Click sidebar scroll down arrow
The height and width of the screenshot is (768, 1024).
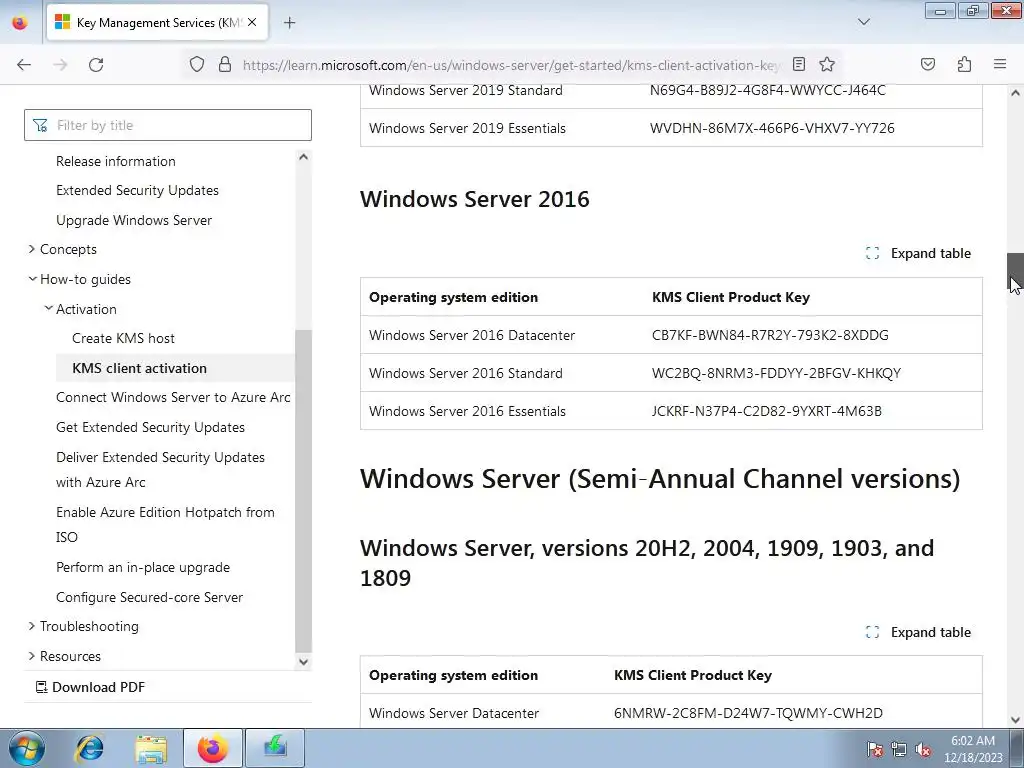pos(303,662)
